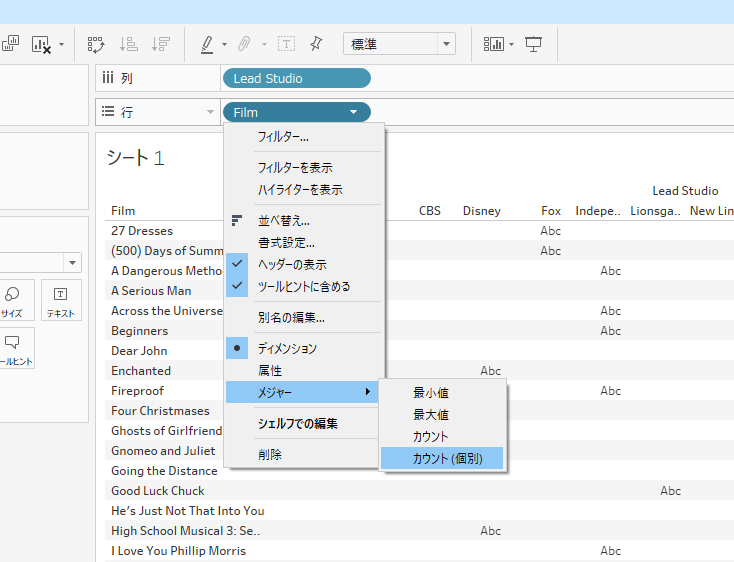Click the tooltip marks card button
The height and width of the screenshot is (562, 734).
[14, 348]
